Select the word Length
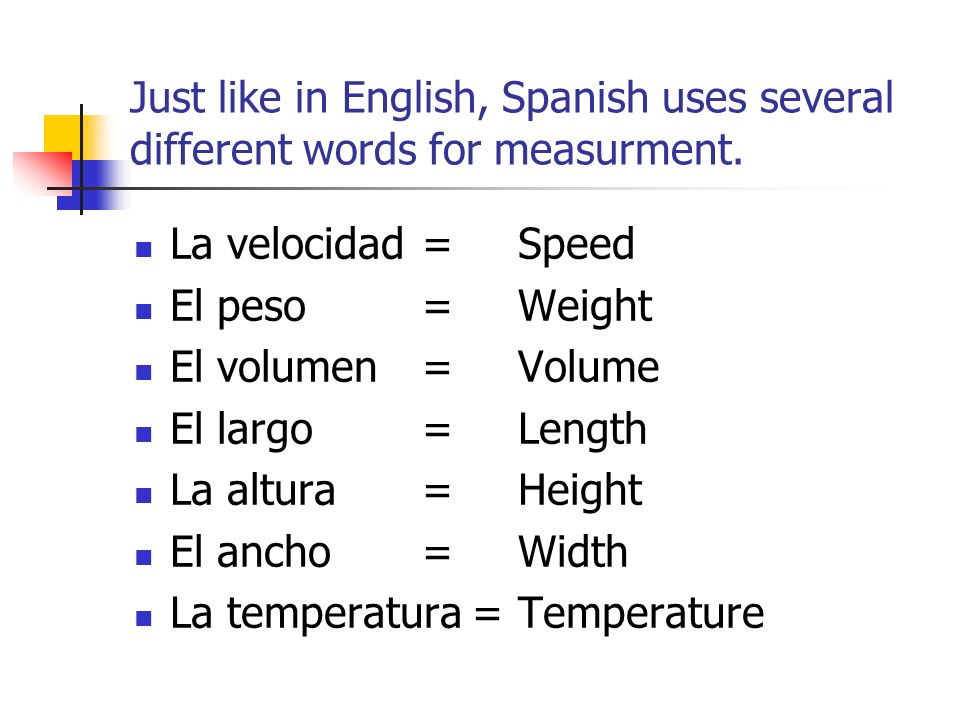Viewport: 960px width, 720px height. (x=582, y=431)
